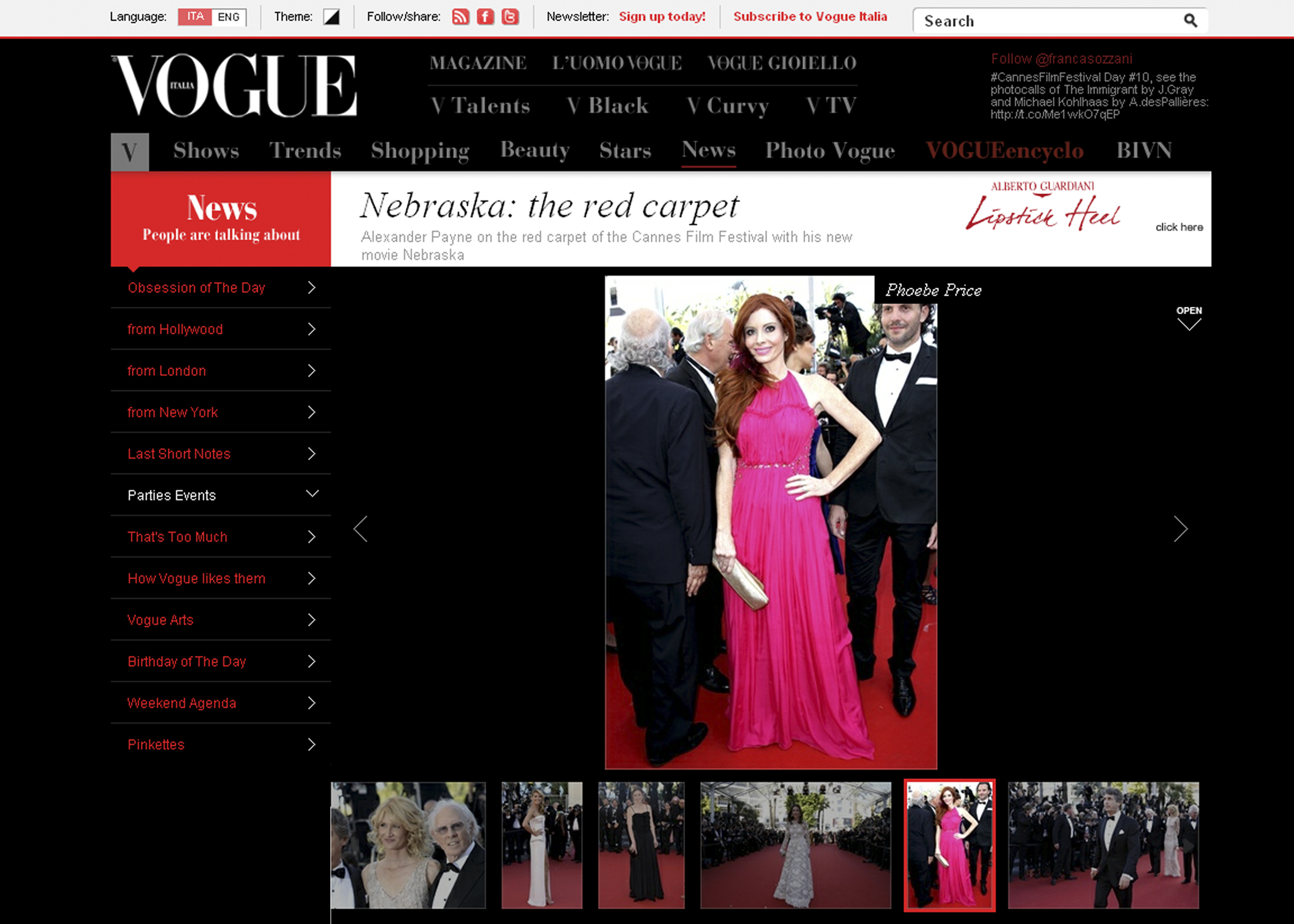Click the Twitter share icon
This screenshot has width=1294, height=924.
(x=510, y=17)
